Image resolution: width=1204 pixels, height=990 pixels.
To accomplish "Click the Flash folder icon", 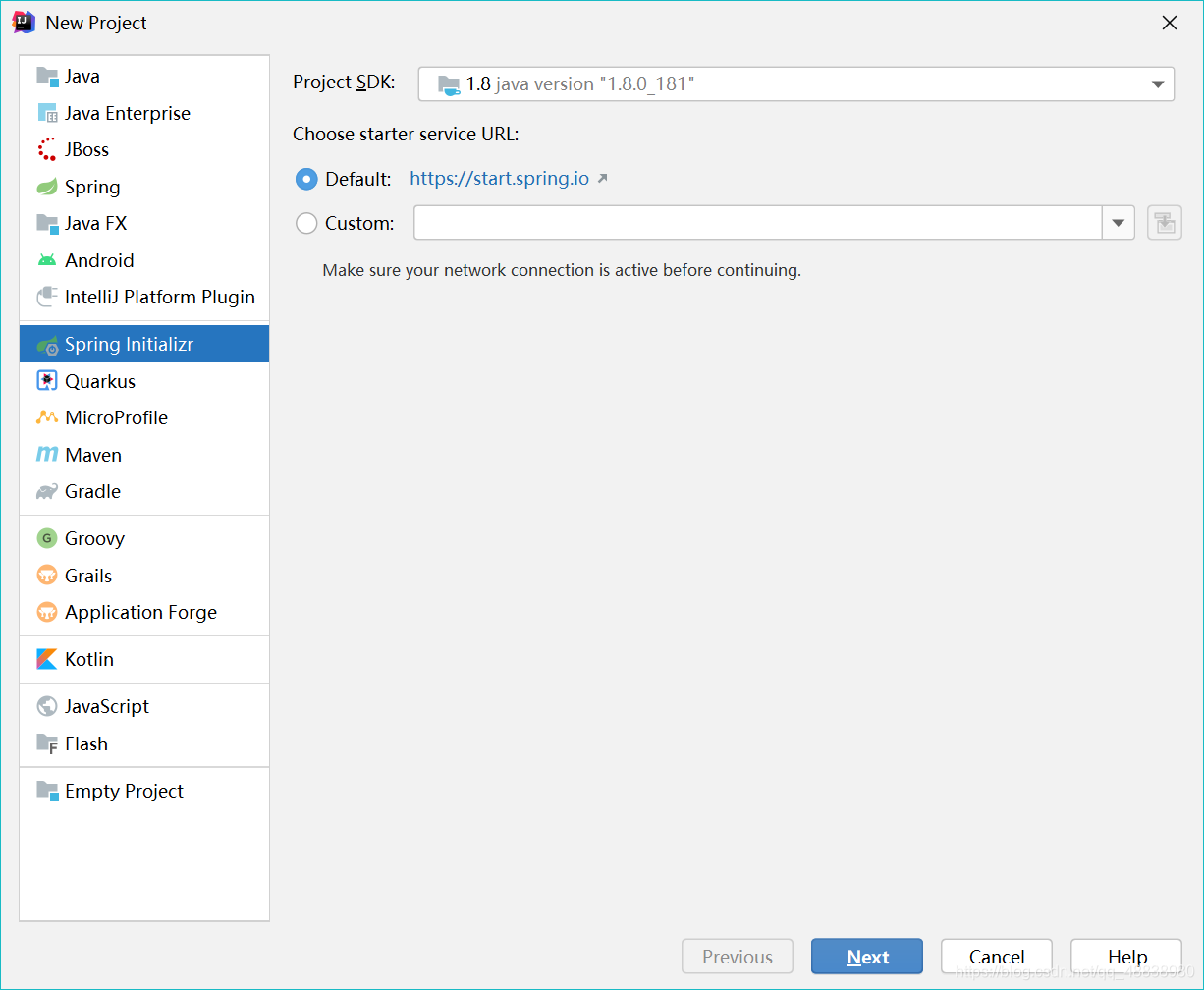I will [47, 743].
